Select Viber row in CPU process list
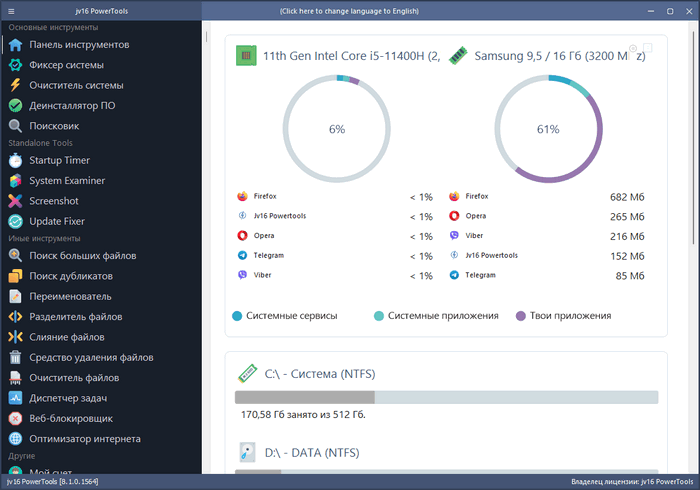The height and width of the screenshot is (490, 700). 335,275
